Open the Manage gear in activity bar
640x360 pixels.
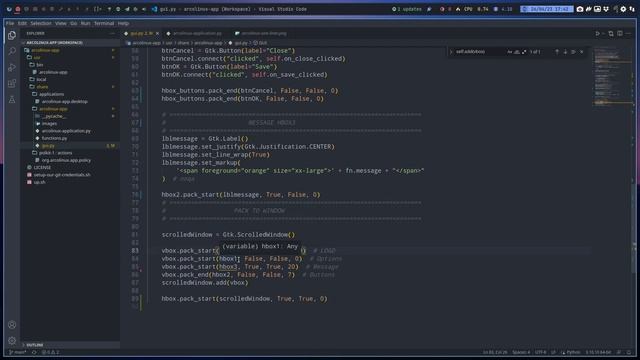click(x=12, y=340)
